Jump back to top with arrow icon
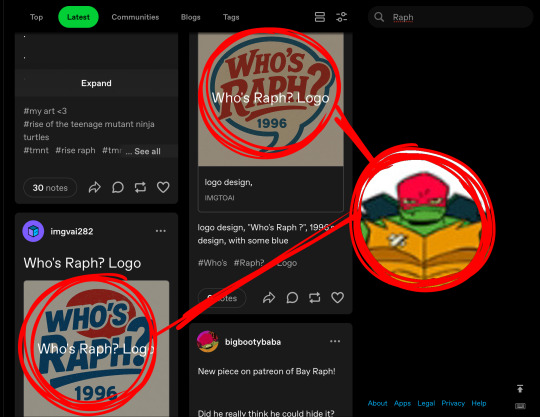540x417 pixels. click(520, 389)
